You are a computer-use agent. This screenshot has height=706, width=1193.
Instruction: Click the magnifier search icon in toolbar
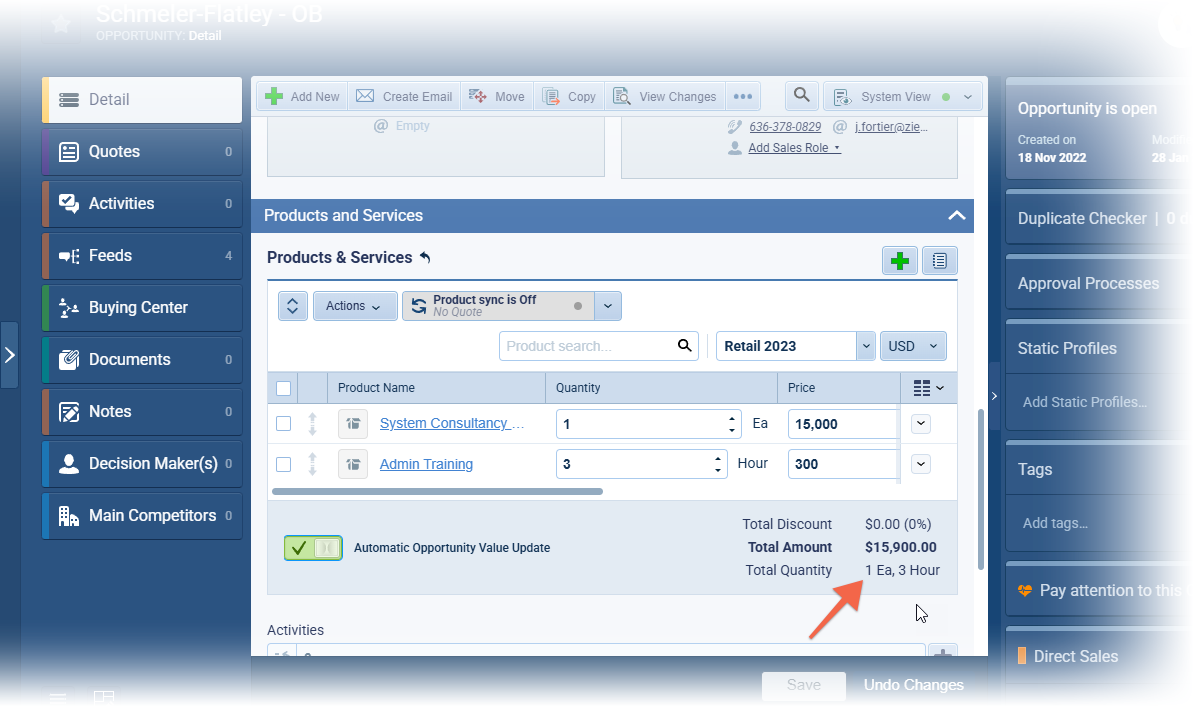pyautogui.click(x=801, y=96)
